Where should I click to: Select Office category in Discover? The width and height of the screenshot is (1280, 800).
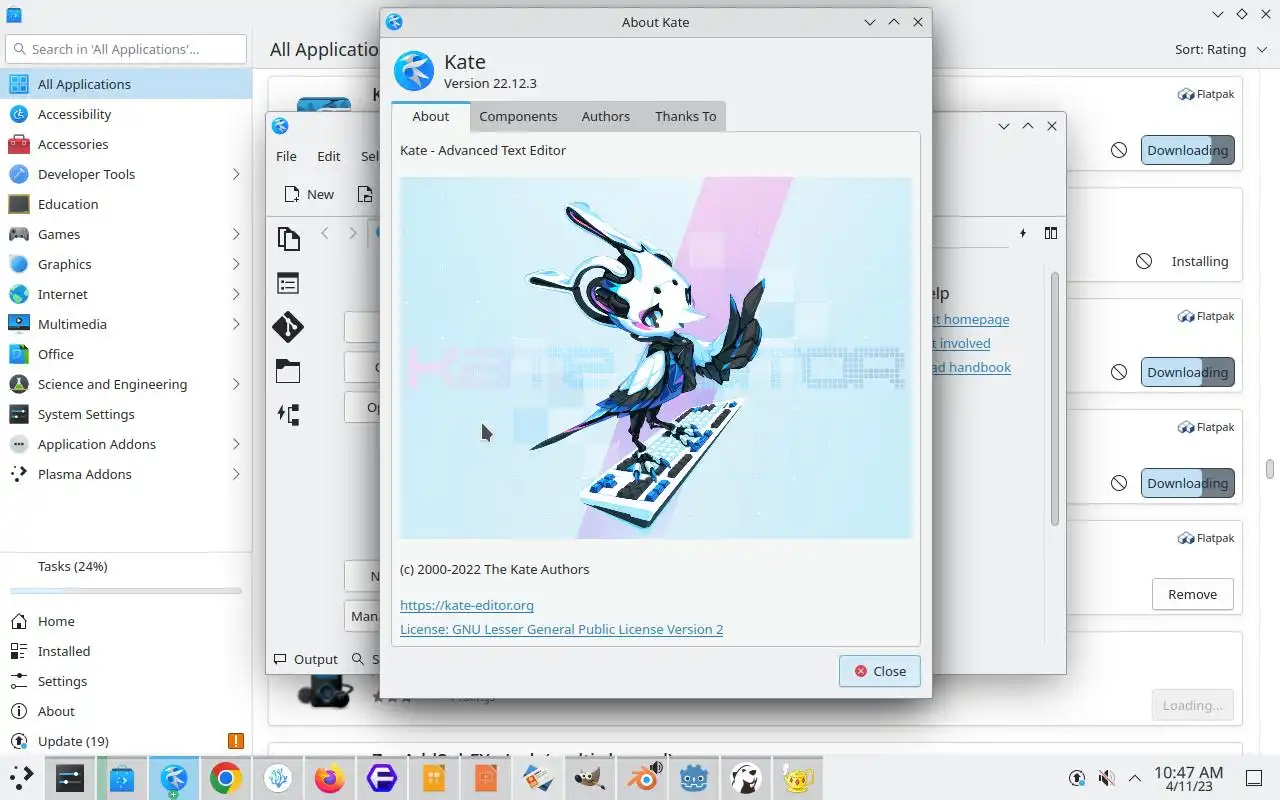tap(126, 354)
